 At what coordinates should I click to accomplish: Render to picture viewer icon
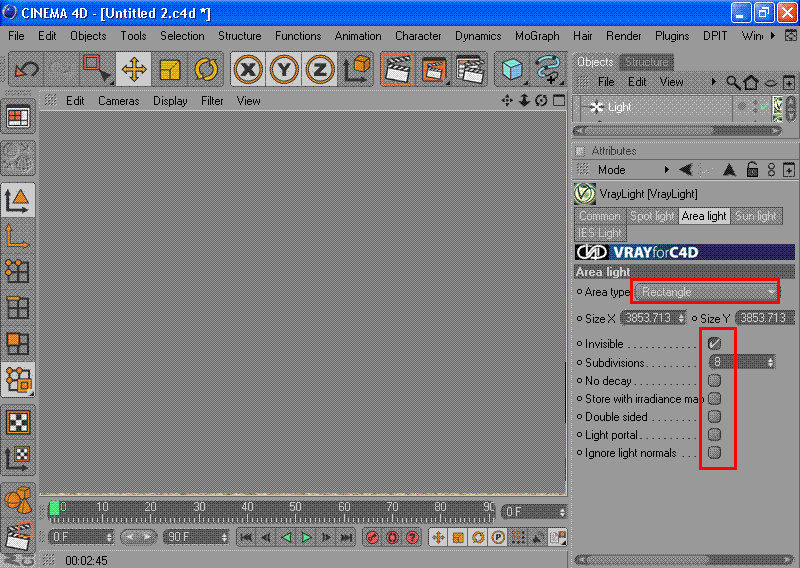click(x=434, y=68)
